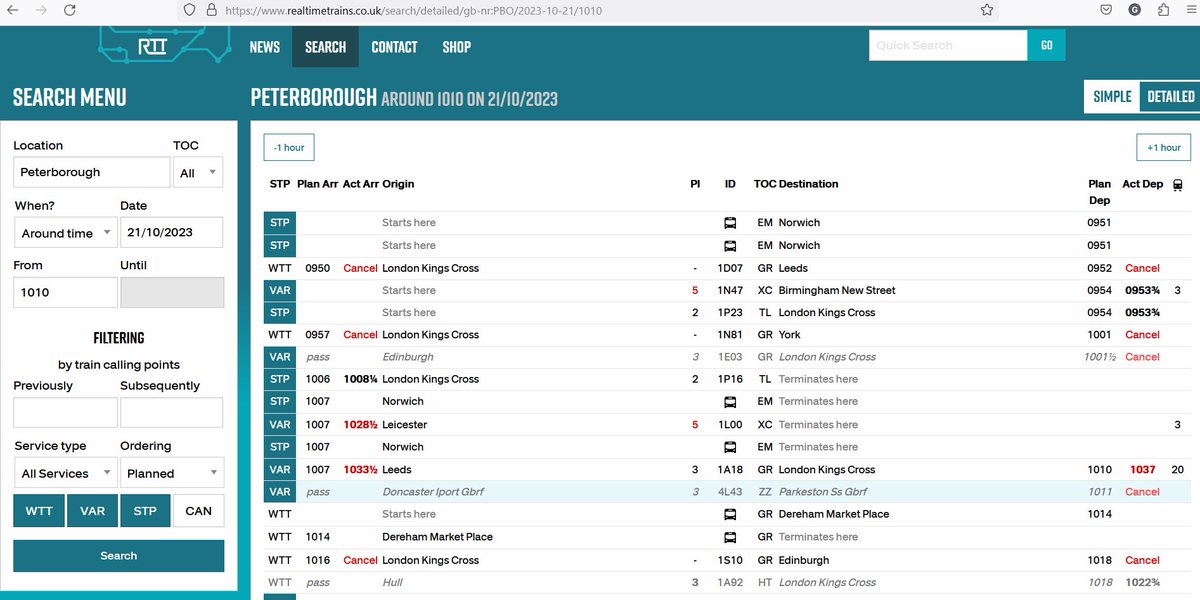Expand the Service type dropdown
This screenshot has width=1200, height=600.
tap(66, 473)
